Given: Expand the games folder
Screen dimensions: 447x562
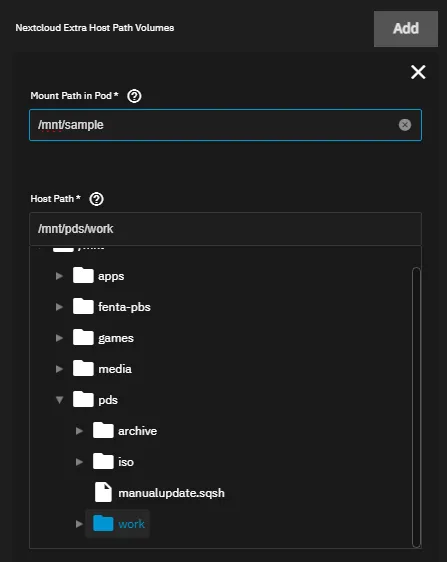Looking at the screenshot, I should pyautogui.click(x=59, y=338).
